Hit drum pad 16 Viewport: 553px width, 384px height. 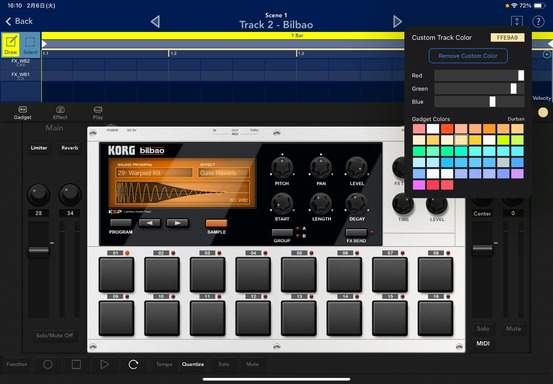pyautogui.click(x=436, y=318)
